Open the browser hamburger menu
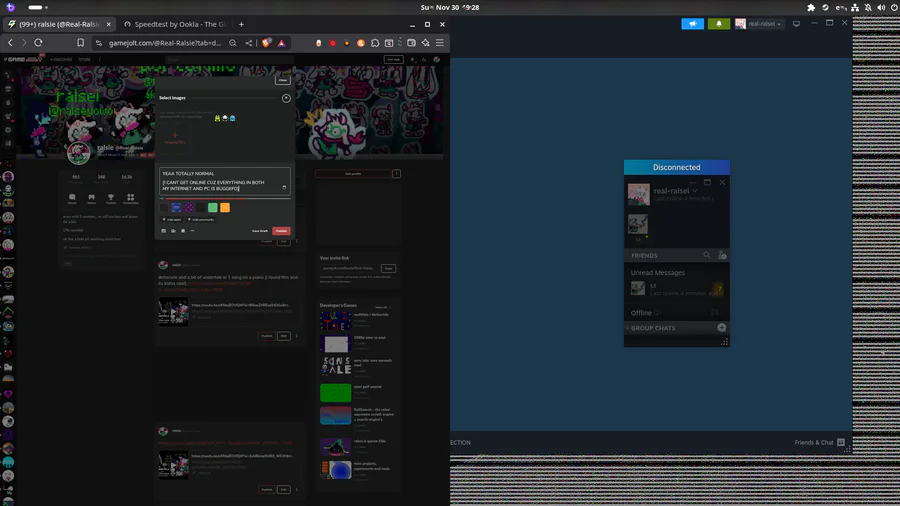The image size is (900, 506). [440, 43]
